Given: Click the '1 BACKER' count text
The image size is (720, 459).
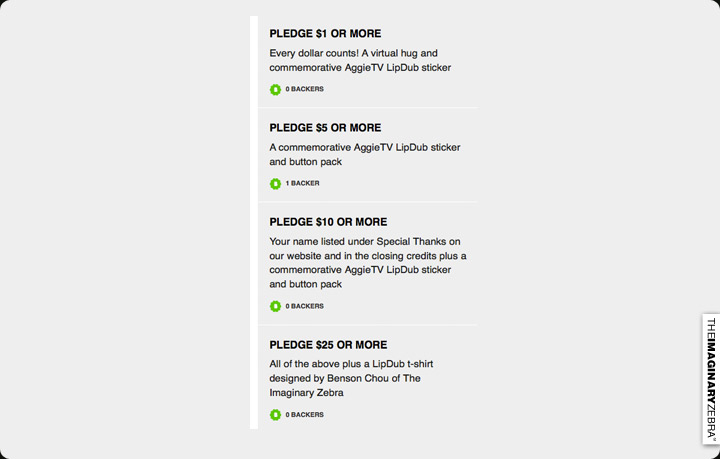Looking at the screenshot, I should 303,184.
